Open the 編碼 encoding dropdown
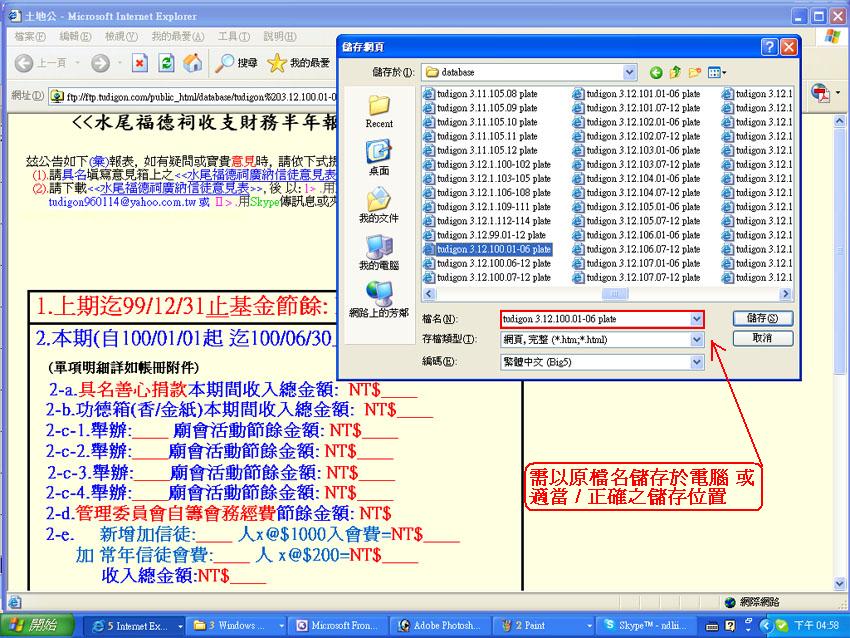Viewport: 850px width, 638px height. pyautogui.click(x=697, y=360)
